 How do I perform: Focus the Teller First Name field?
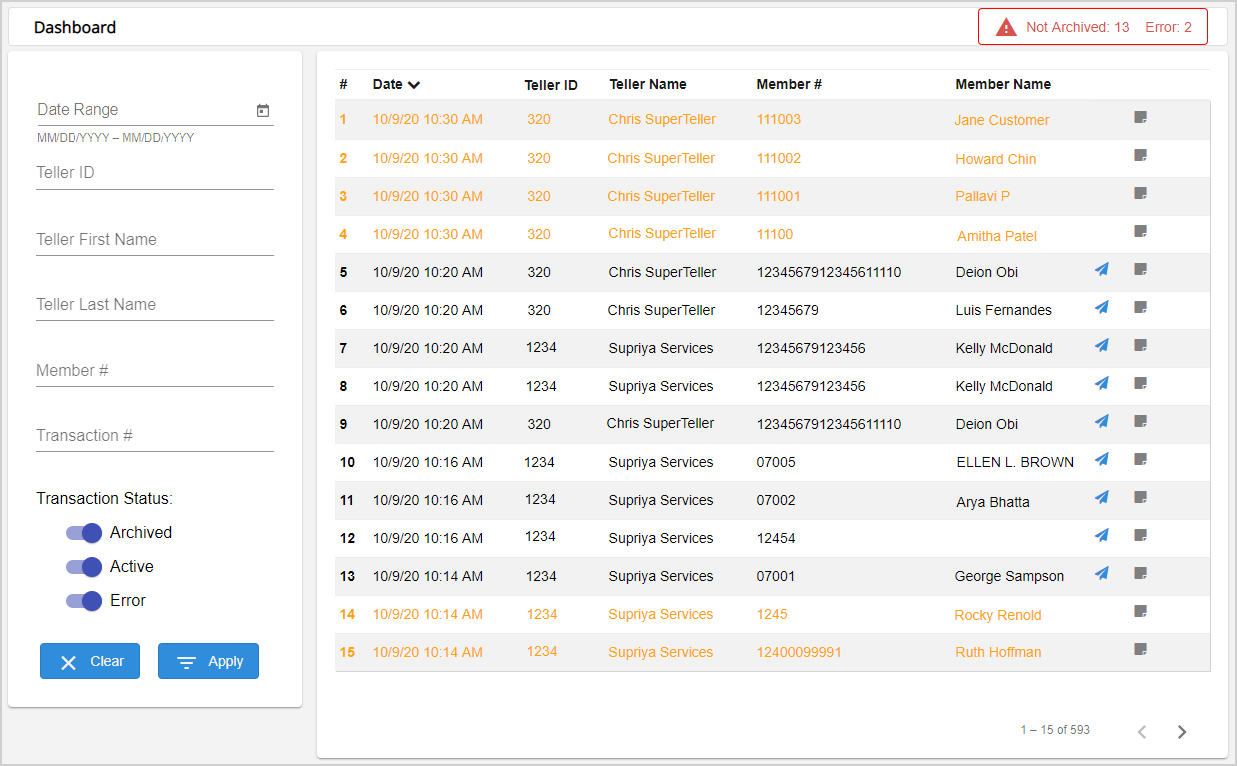pos(155,240)
